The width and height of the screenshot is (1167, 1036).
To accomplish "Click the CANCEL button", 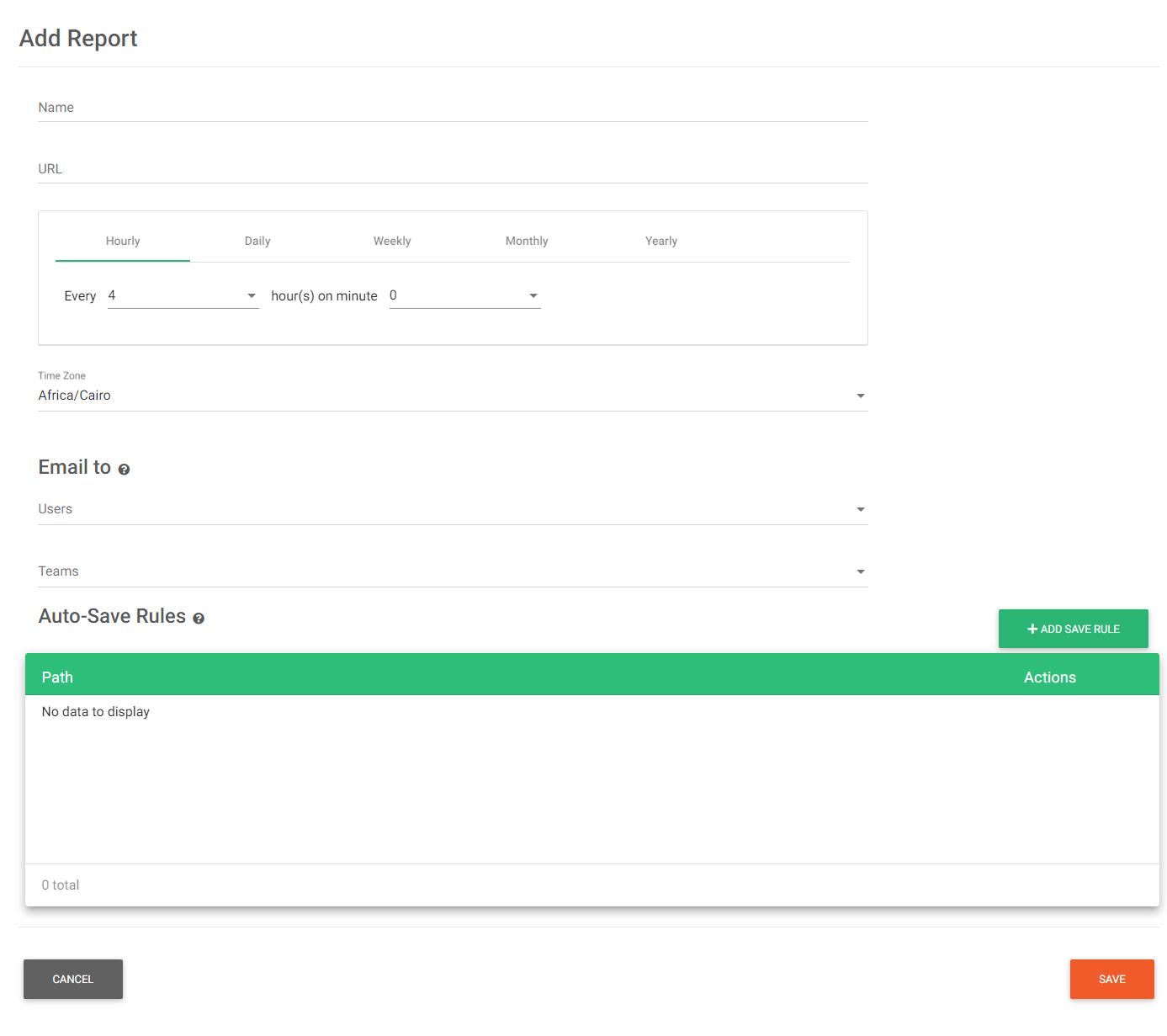I will point(72,979).
